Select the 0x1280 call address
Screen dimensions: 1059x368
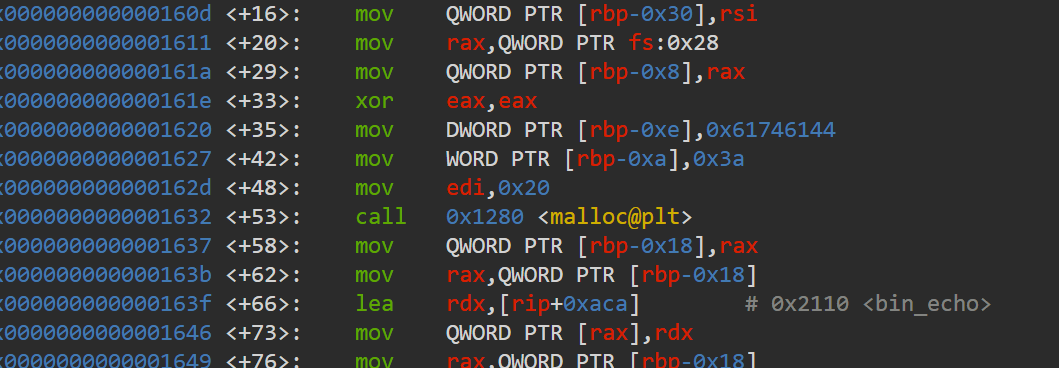(x=484, y=217)
